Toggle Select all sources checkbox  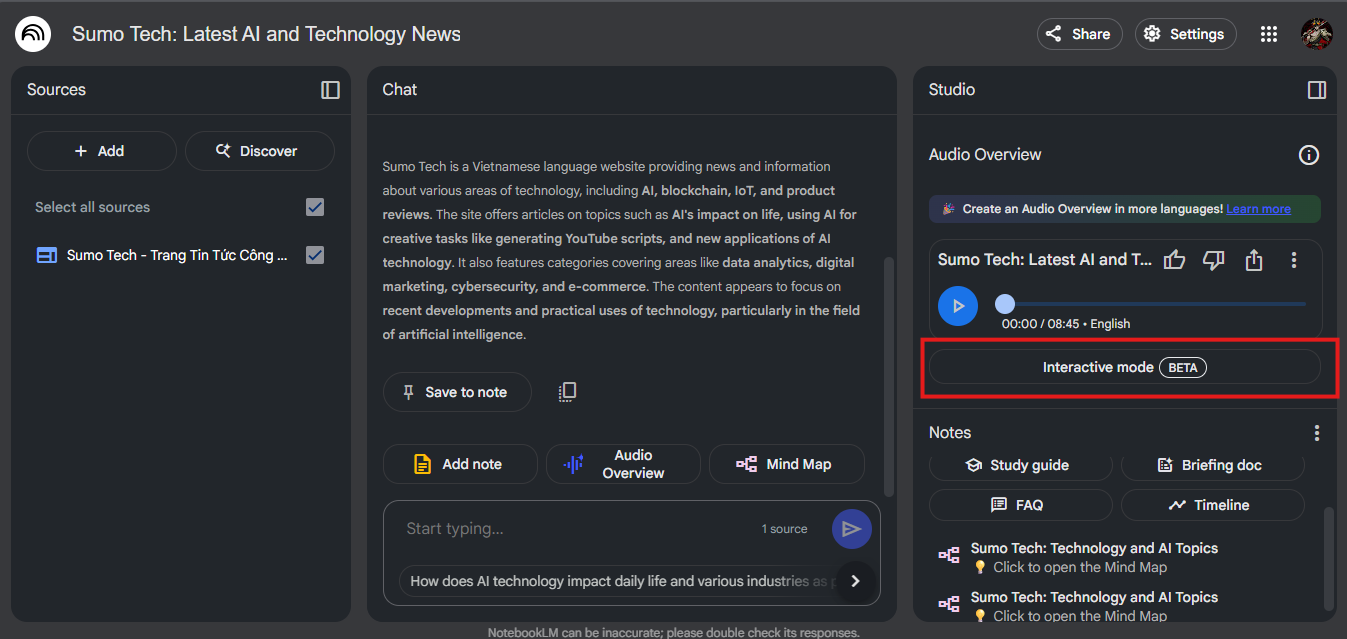(x=315, y=207)
